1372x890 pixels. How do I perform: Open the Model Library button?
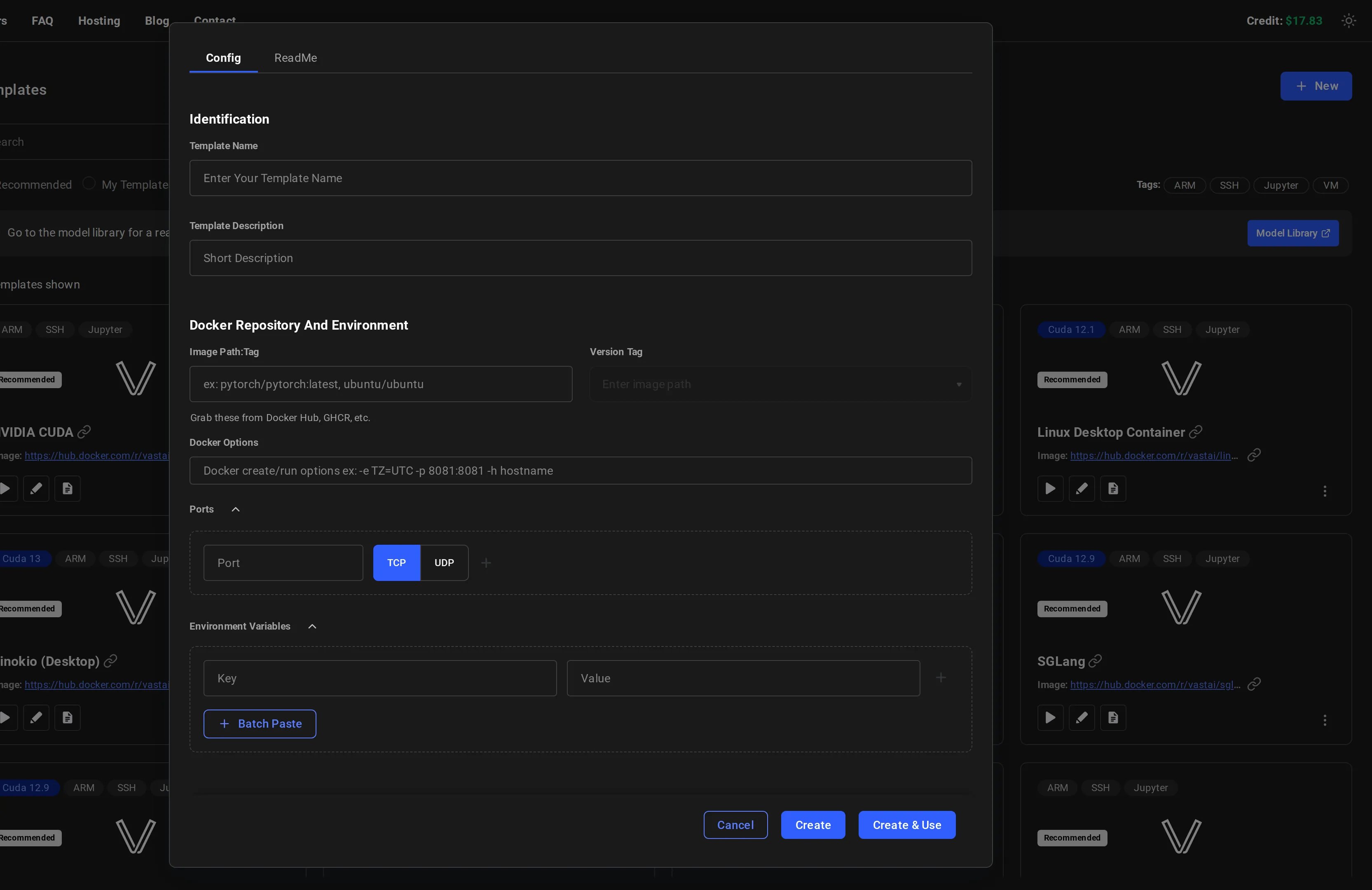pyautogui.click(x=1293, y=233)
